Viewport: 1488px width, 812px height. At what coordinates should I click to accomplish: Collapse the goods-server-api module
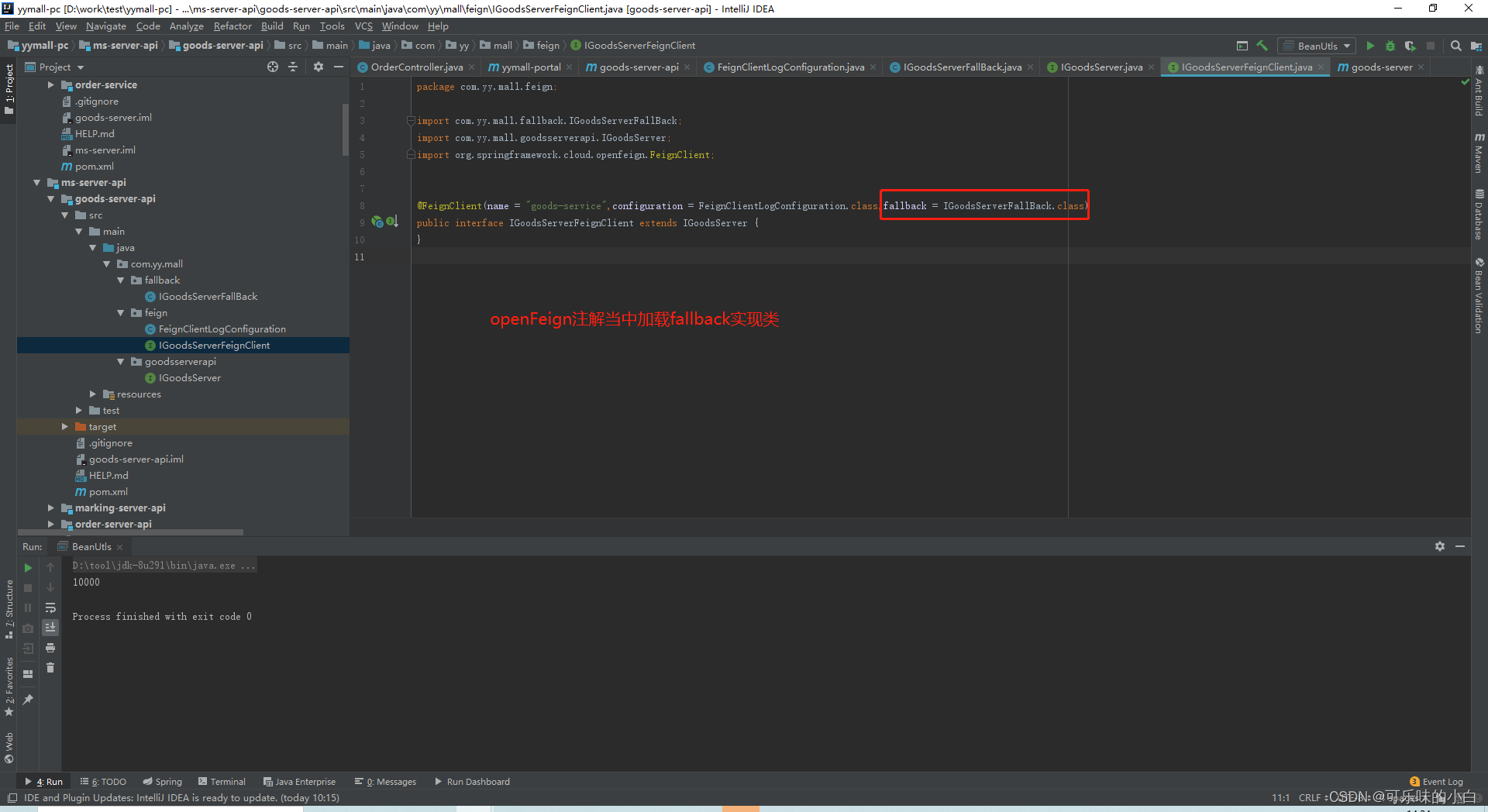point(50,199)
